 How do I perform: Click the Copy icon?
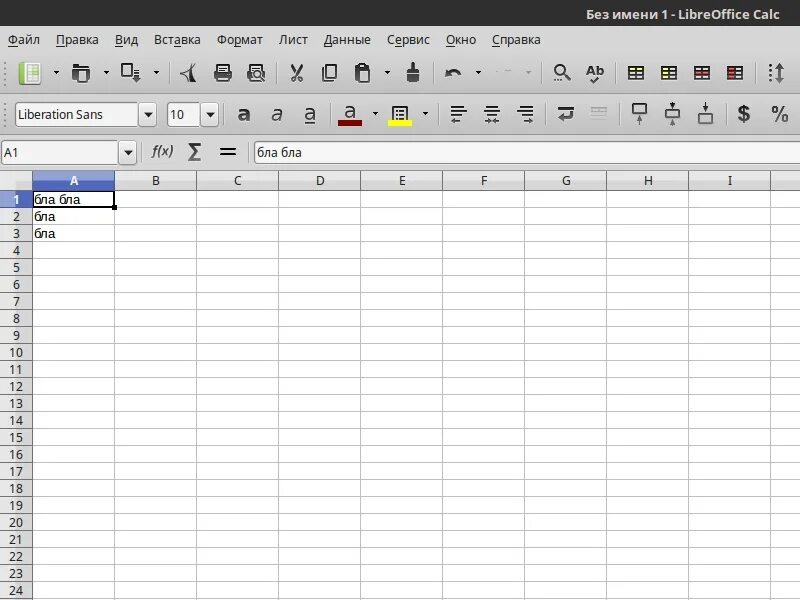click(329, 73)
